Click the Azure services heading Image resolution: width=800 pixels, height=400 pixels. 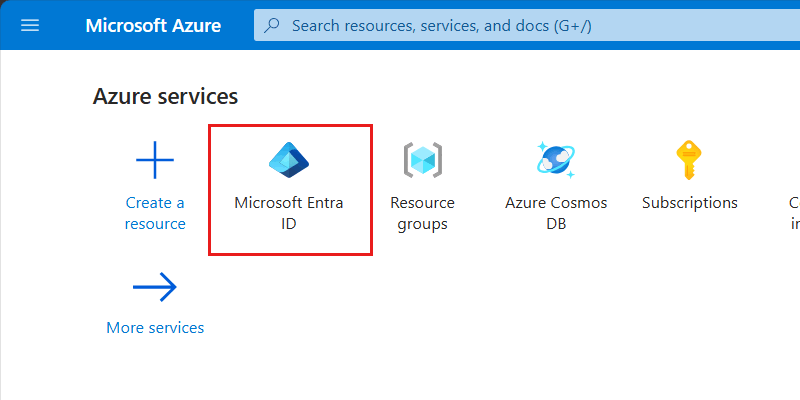(165, 96)
